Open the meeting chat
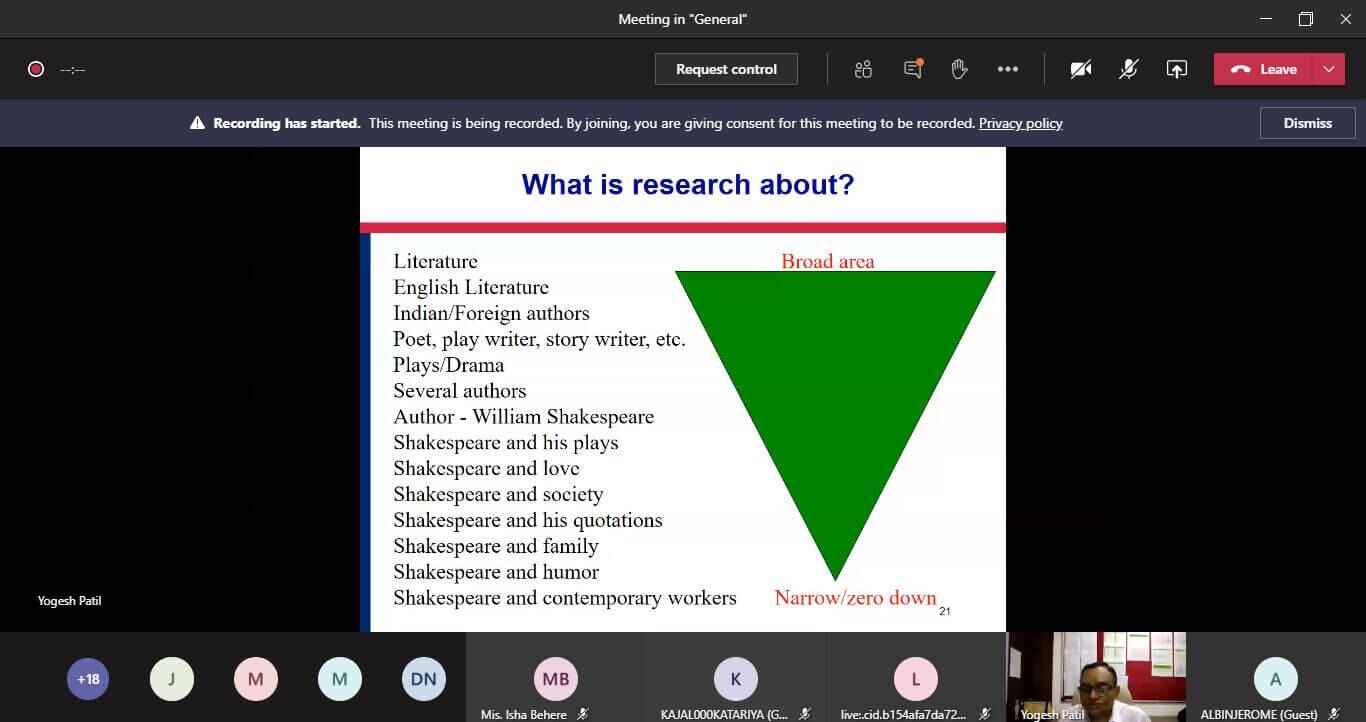The width and height of the screenshot is (1366, 722). (x=912, y=69)
